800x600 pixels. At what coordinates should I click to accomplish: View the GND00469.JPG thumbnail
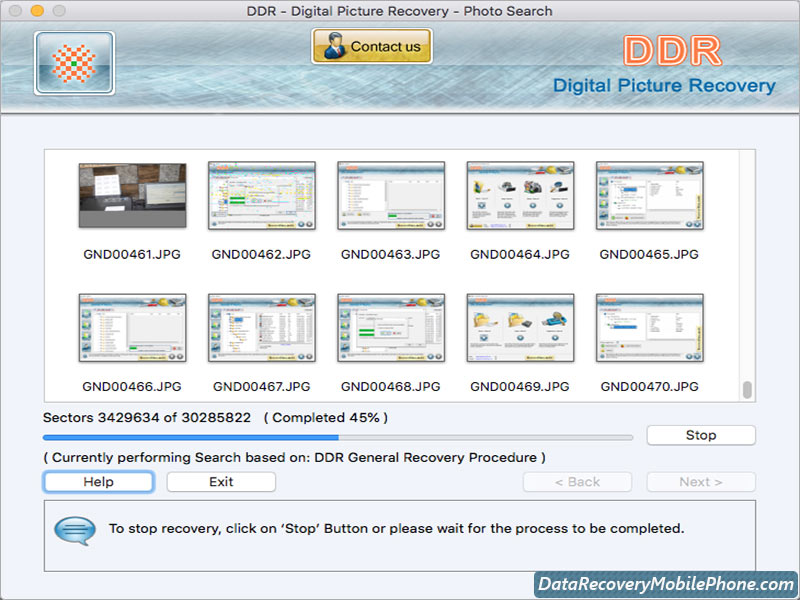click(x=519, y=326)
